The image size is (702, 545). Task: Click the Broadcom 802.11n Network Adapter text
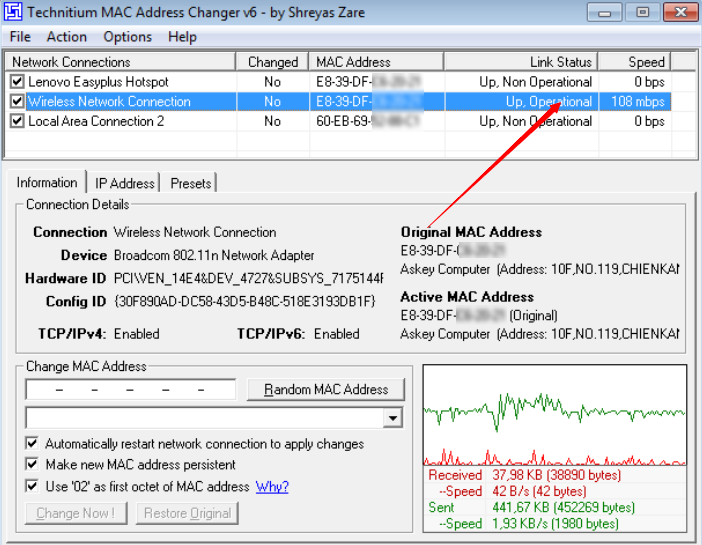(x=214, y=255)
